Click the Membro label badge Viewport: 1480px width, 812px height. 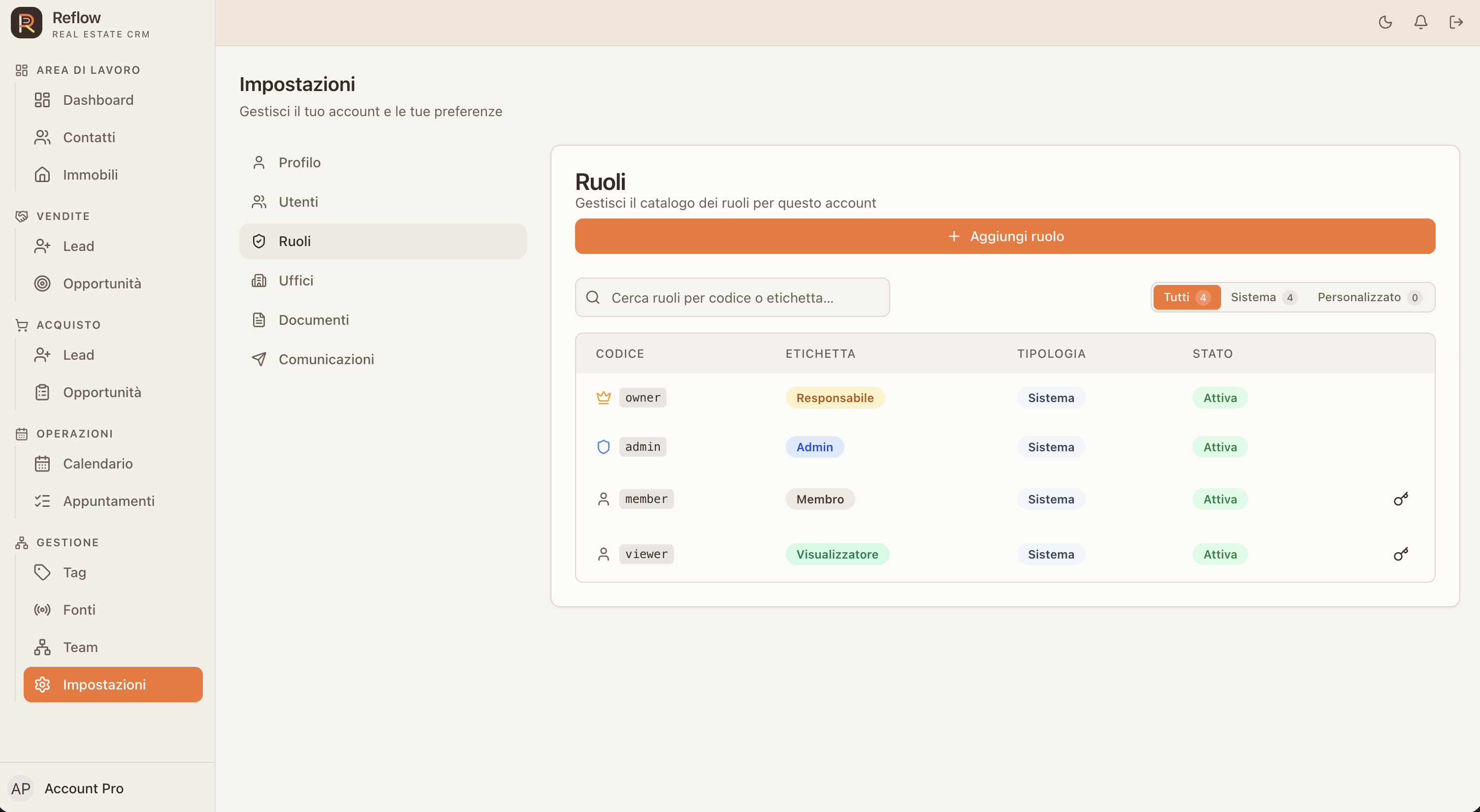[x=820, y=499]
